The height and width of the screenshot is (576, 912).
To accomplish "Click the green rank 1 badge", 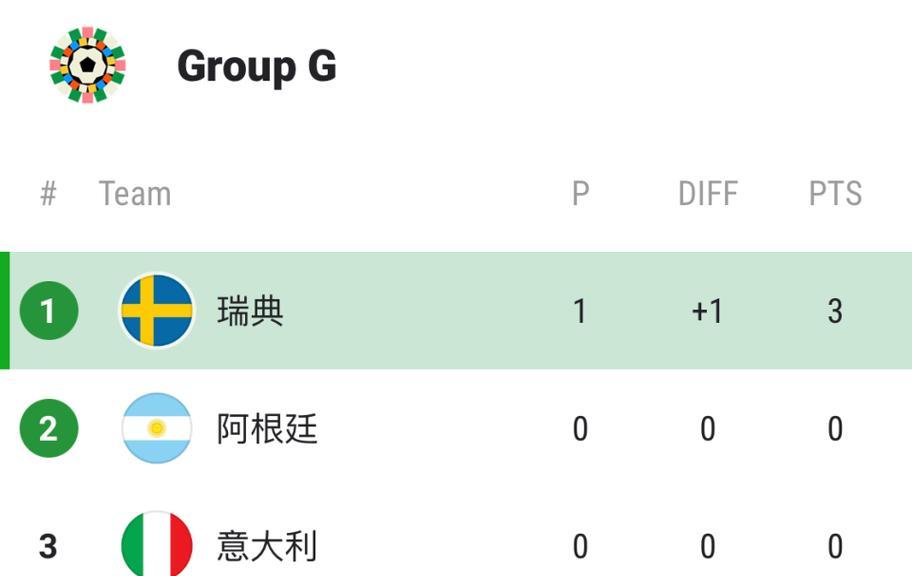I will [49, 310].
